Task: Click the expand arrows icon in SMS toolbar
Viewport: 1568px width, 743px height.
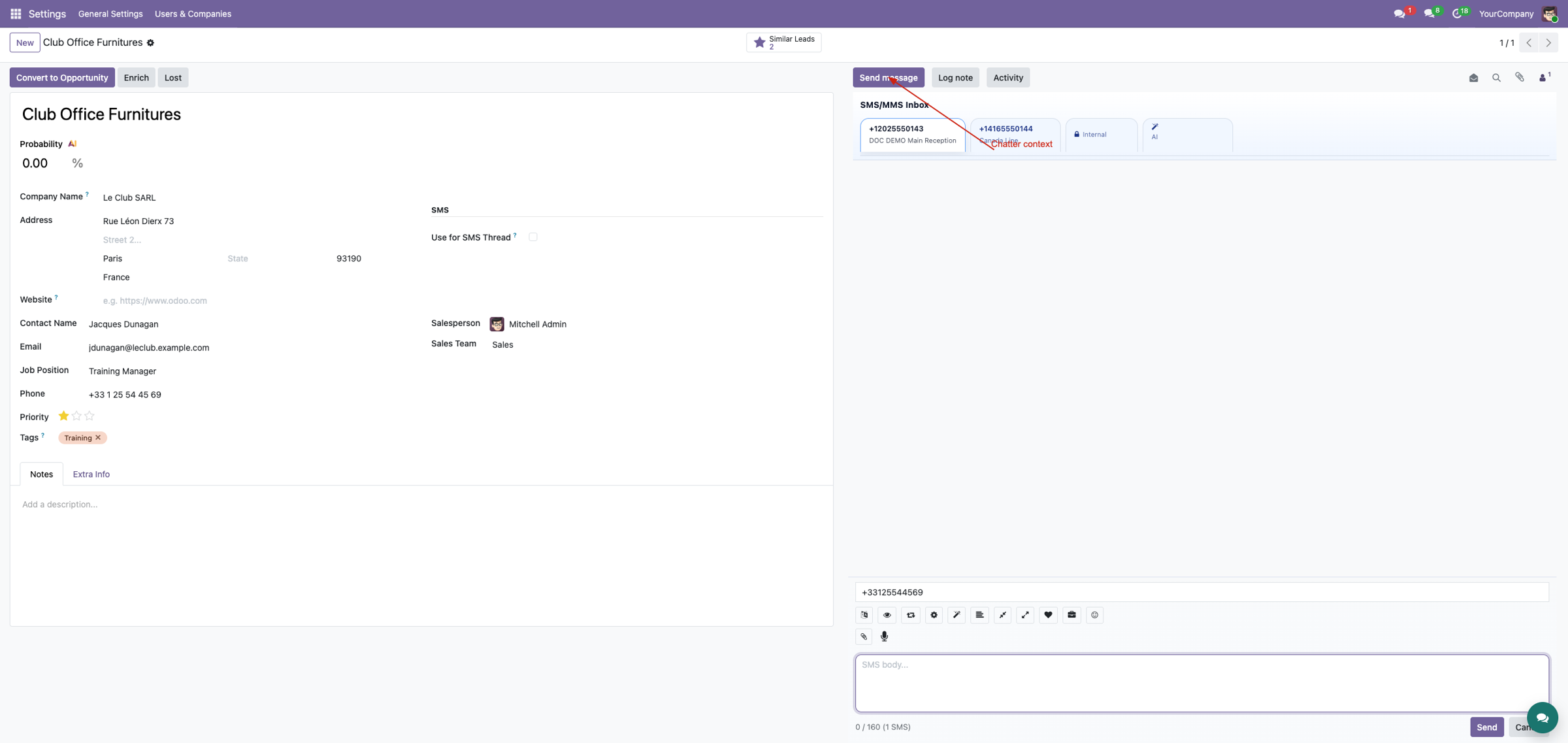Action: (1025, 615)
